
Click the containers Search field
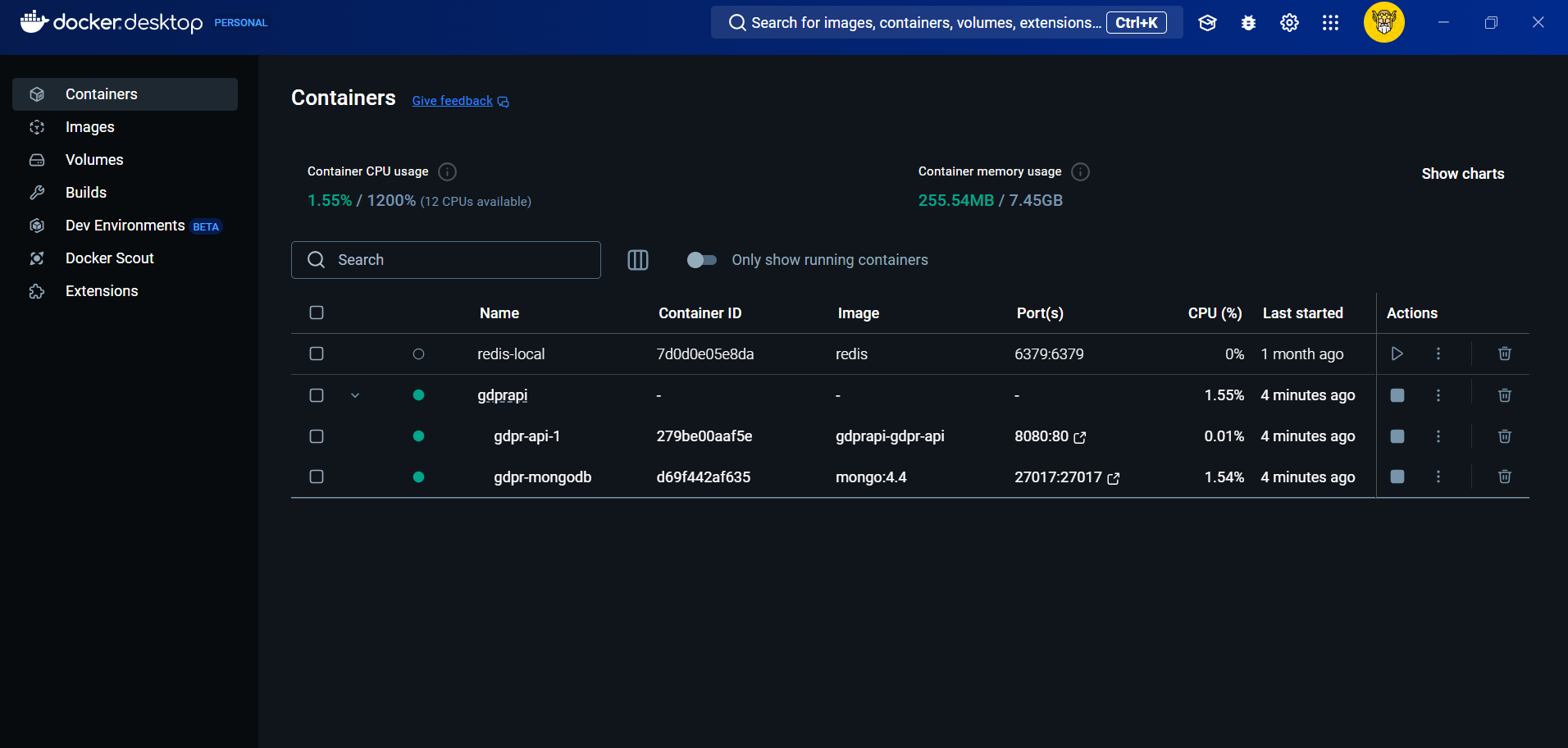[x=446, y=260]
